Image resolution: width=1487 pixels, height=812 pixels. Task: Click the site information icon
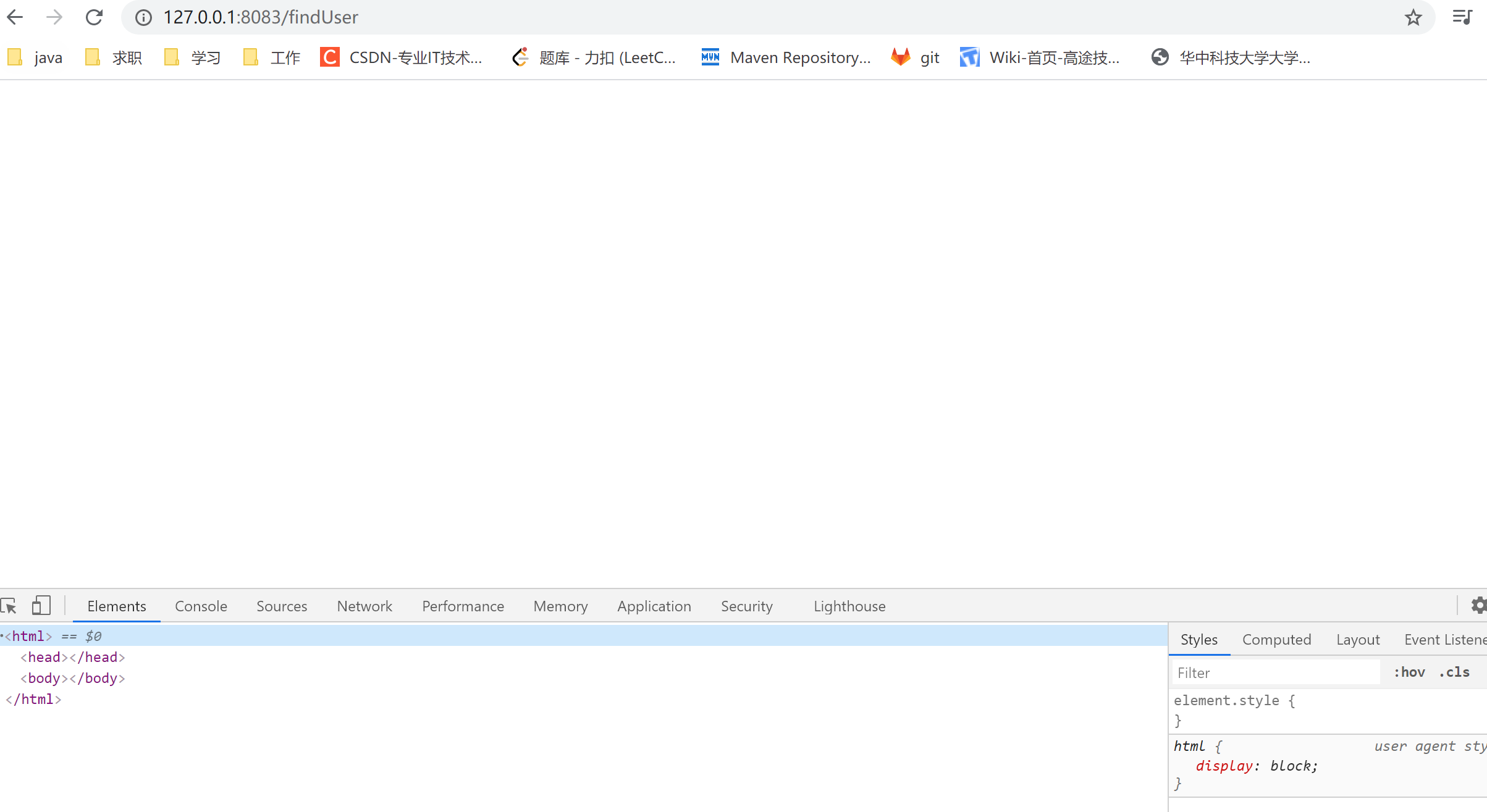point(143,17)
